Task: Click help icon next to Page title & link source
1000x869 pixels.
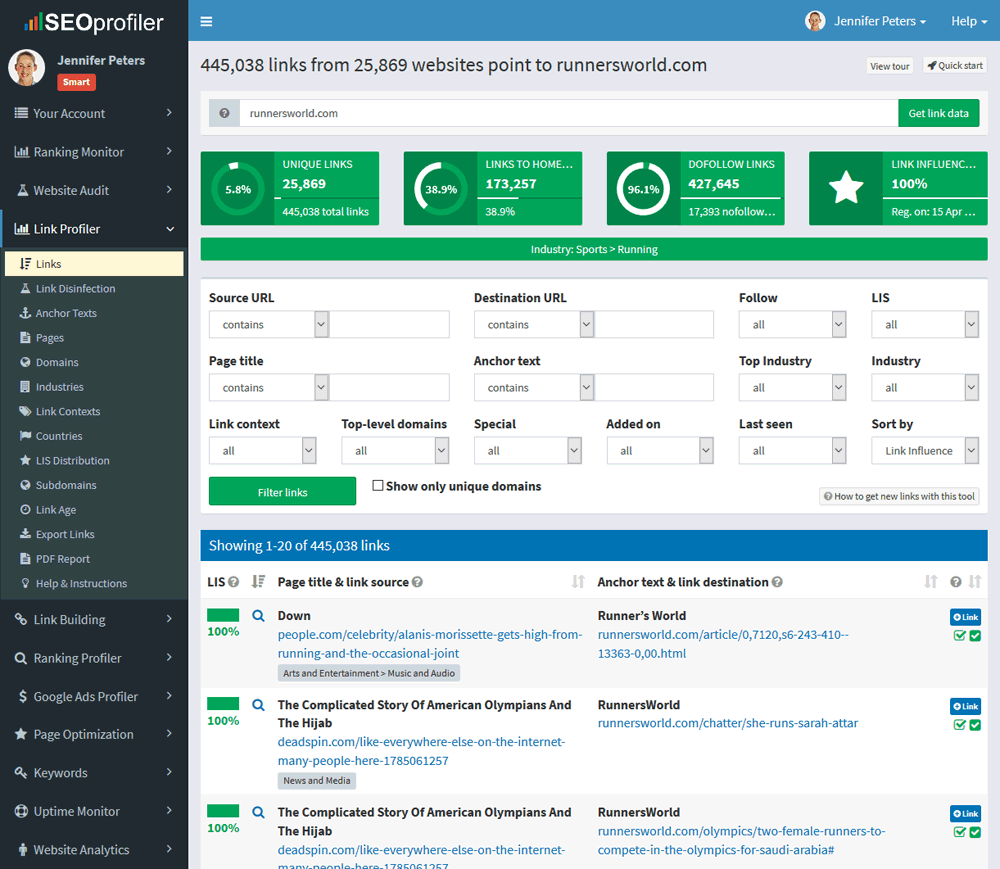Action: [417, 582]
